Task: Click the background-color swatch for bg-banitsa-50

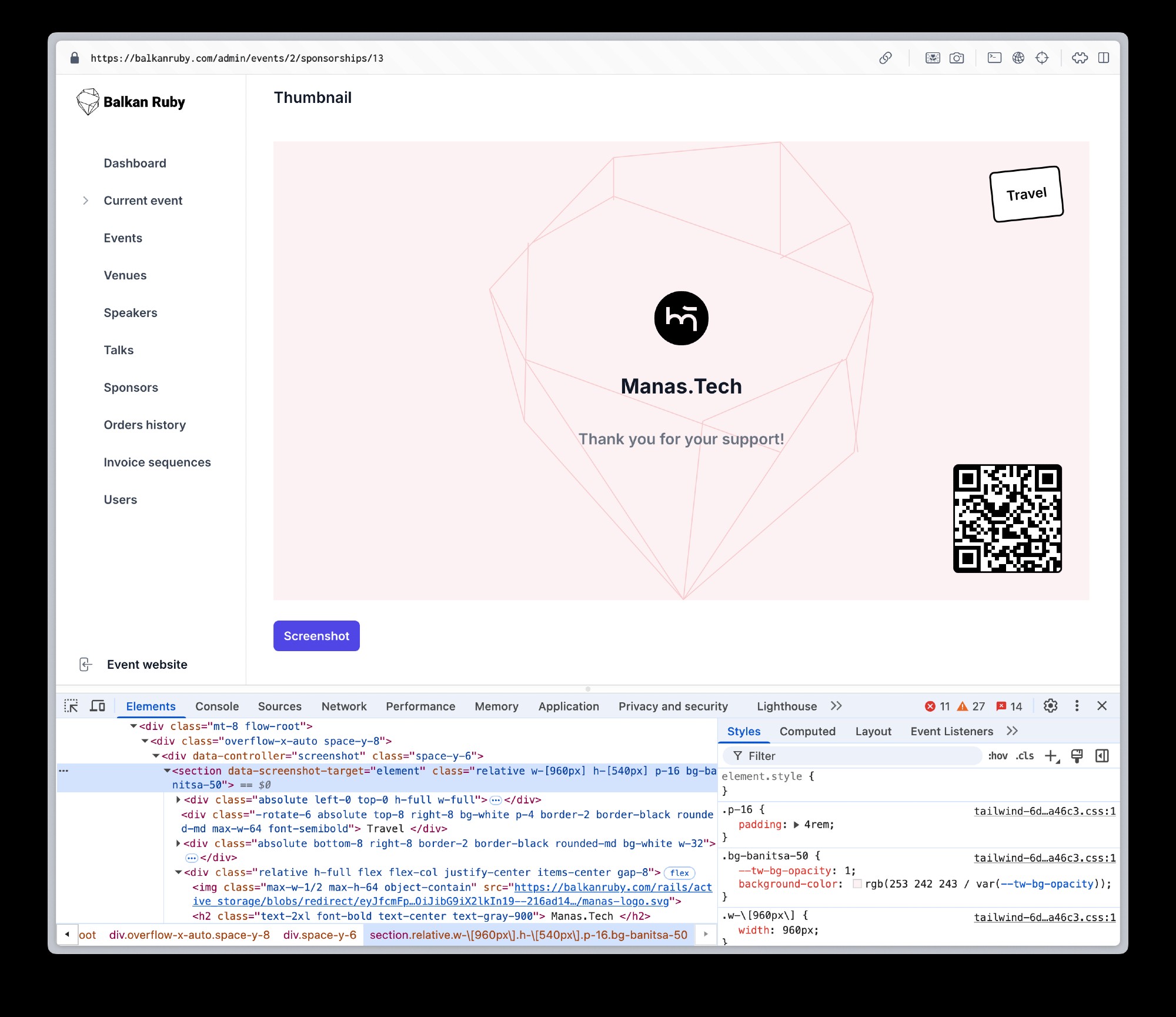Action: [x=857, y=884]
